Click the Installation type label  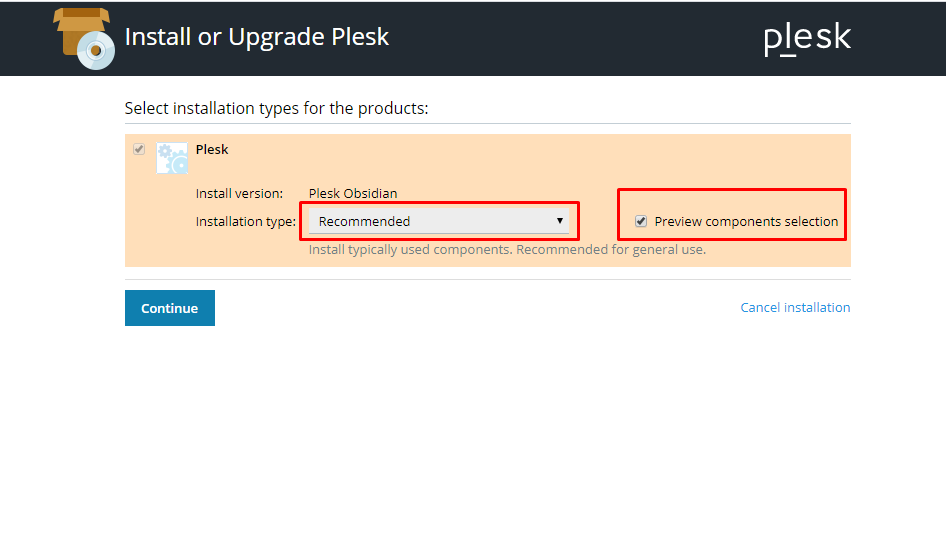(x=246, y=221)
